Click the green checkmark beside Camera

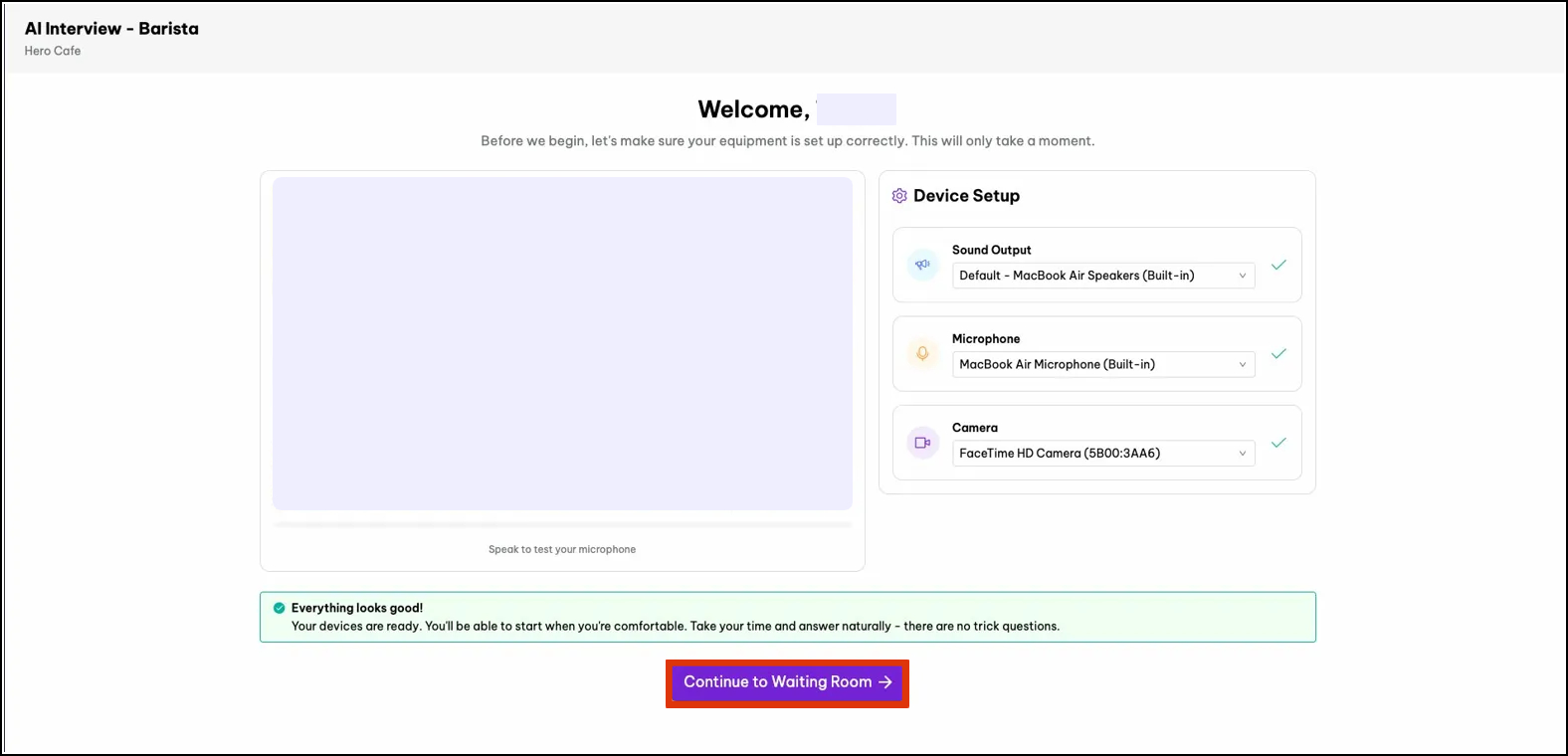[x=1278, y=443]
